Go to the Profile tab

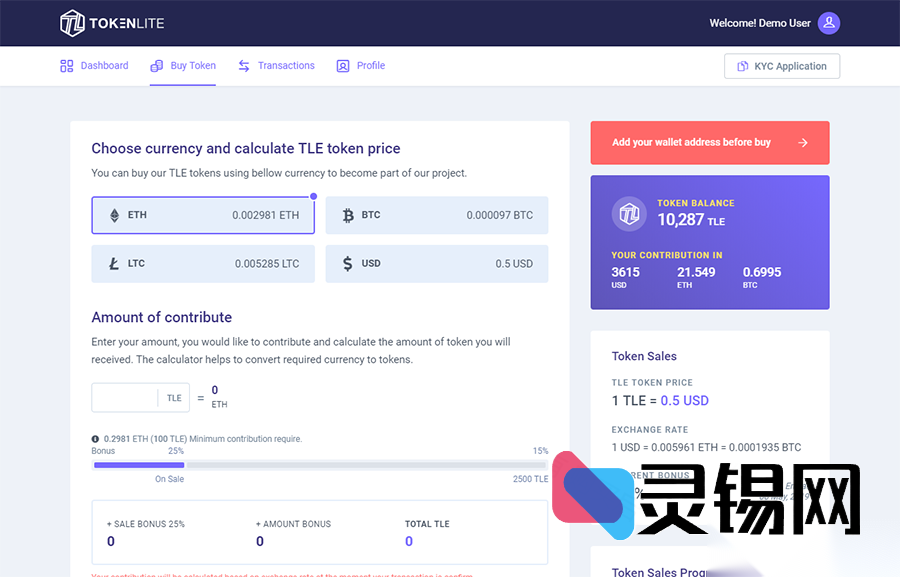coord(360,65)
